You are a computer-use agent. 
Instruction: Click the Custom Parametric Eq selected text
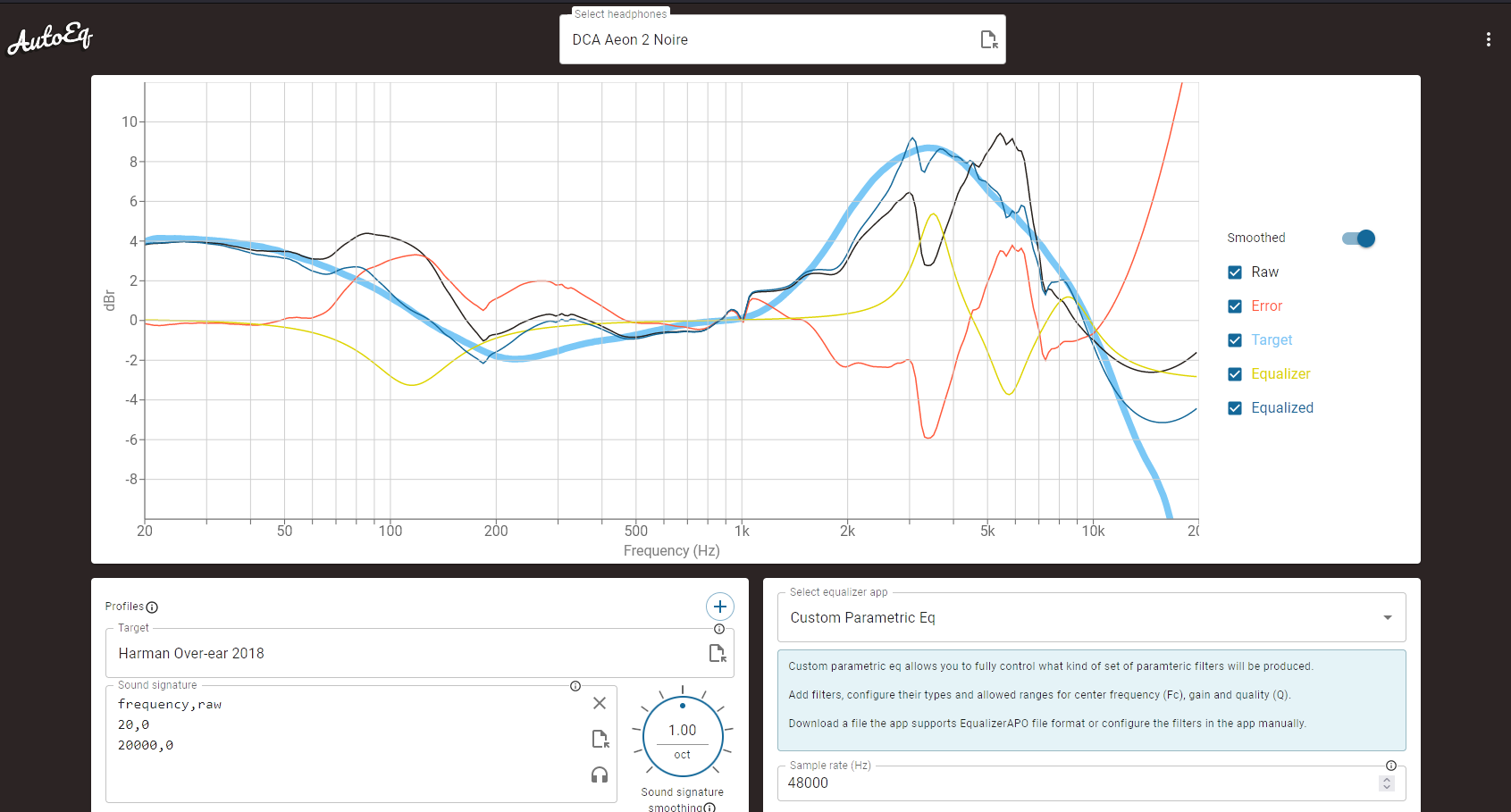[x=862, y=617]
